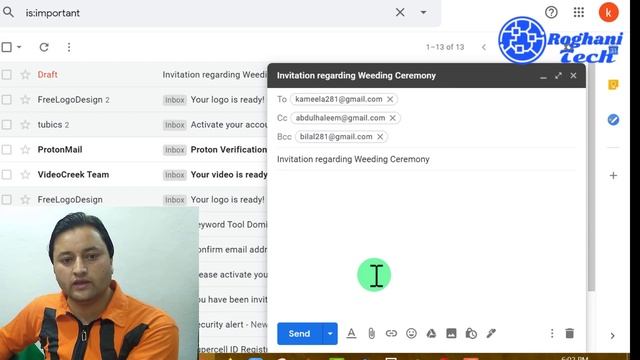
Task: Open the Keep side panel icon
Action: click(613, 84)
